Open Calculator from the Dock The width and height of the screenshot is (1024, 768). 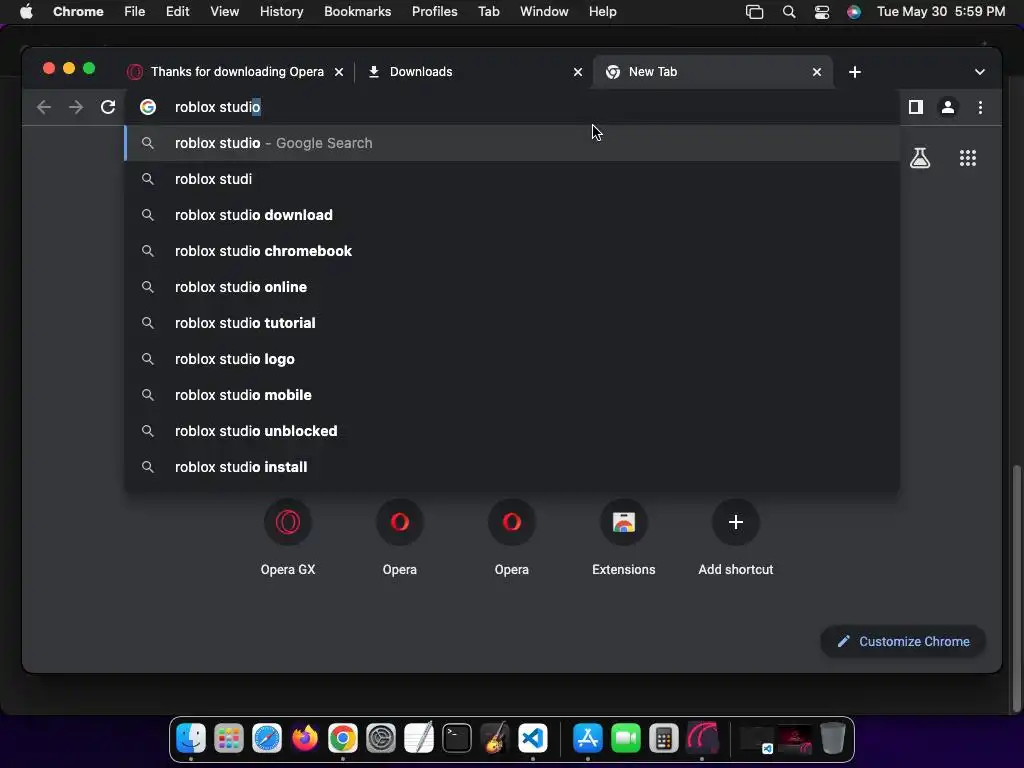click(664, 738)
